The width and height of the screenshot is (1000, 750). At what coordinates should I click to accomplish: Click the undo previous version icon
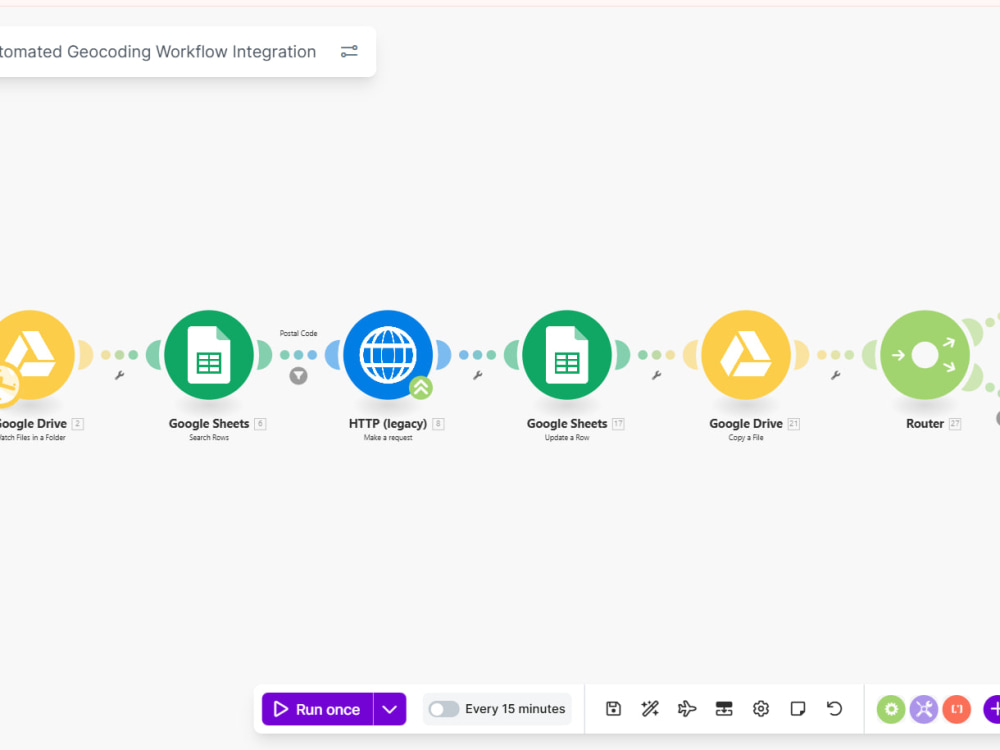pyautogui.click(x=834, y=709)
